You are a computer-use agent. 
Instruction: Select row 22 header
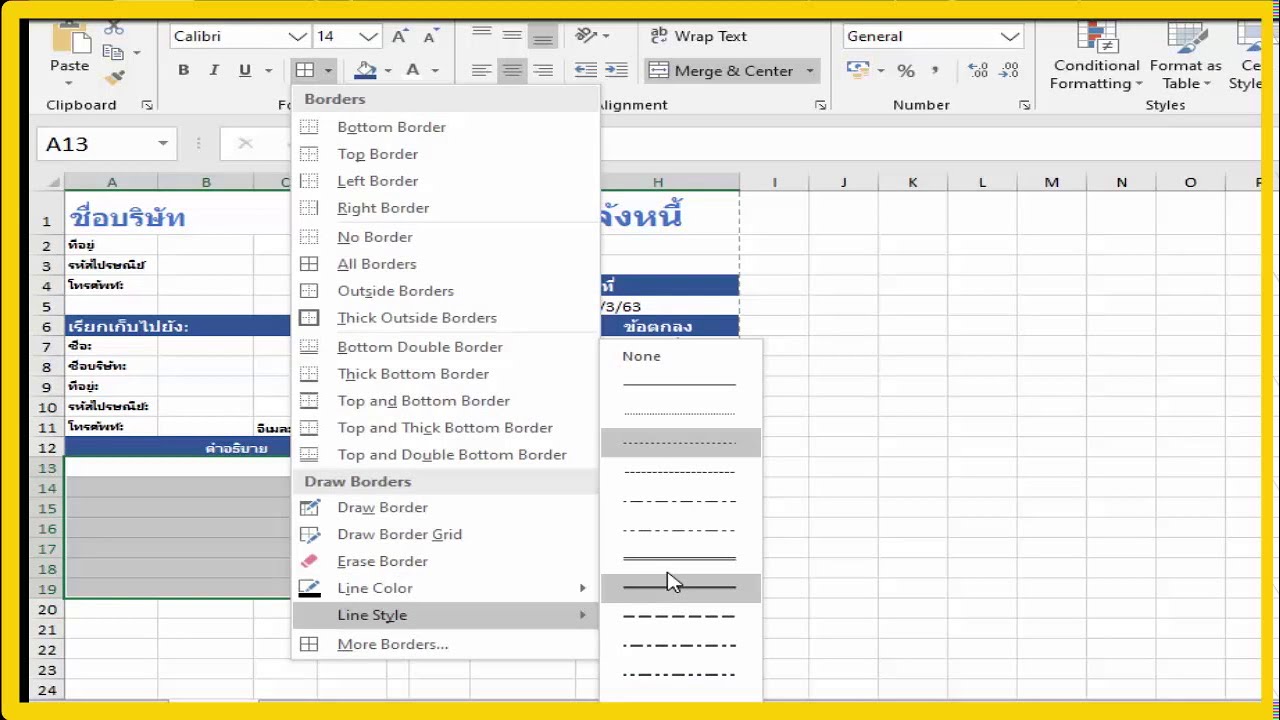pos(47,650)
